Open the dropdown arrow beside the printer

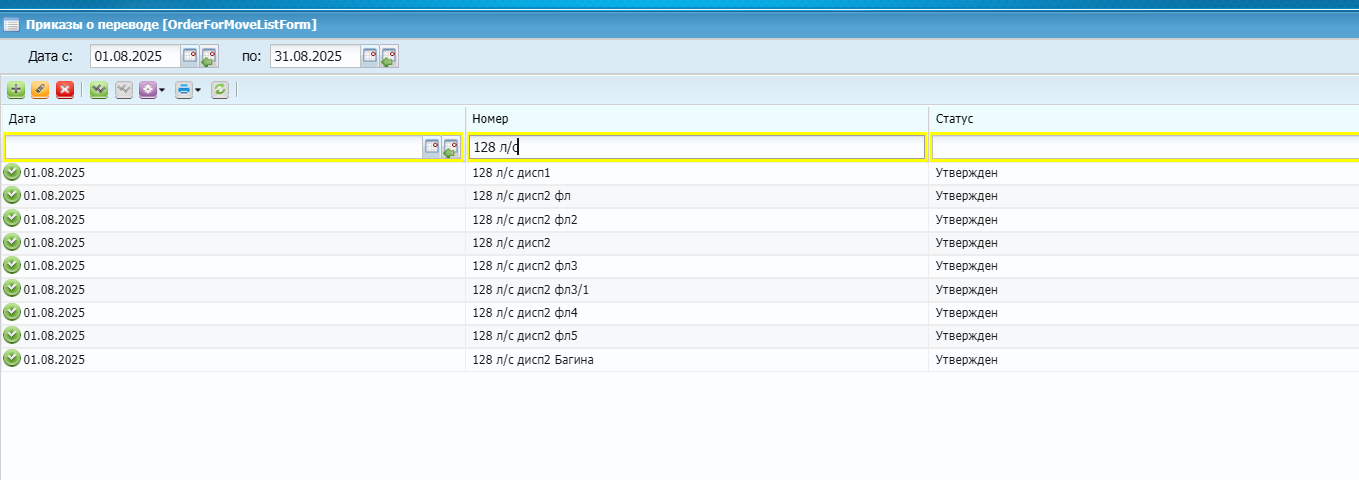pyautogui.click(x=198, y=90)
